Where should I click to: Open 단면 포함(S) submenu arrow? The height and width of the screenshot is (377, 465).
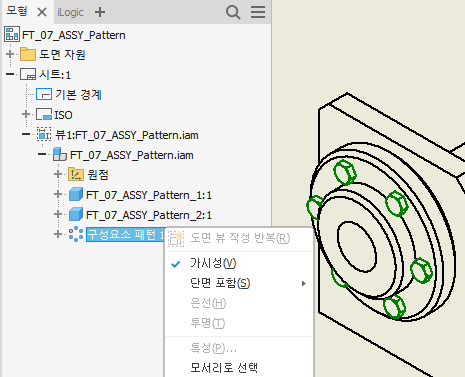303,283
